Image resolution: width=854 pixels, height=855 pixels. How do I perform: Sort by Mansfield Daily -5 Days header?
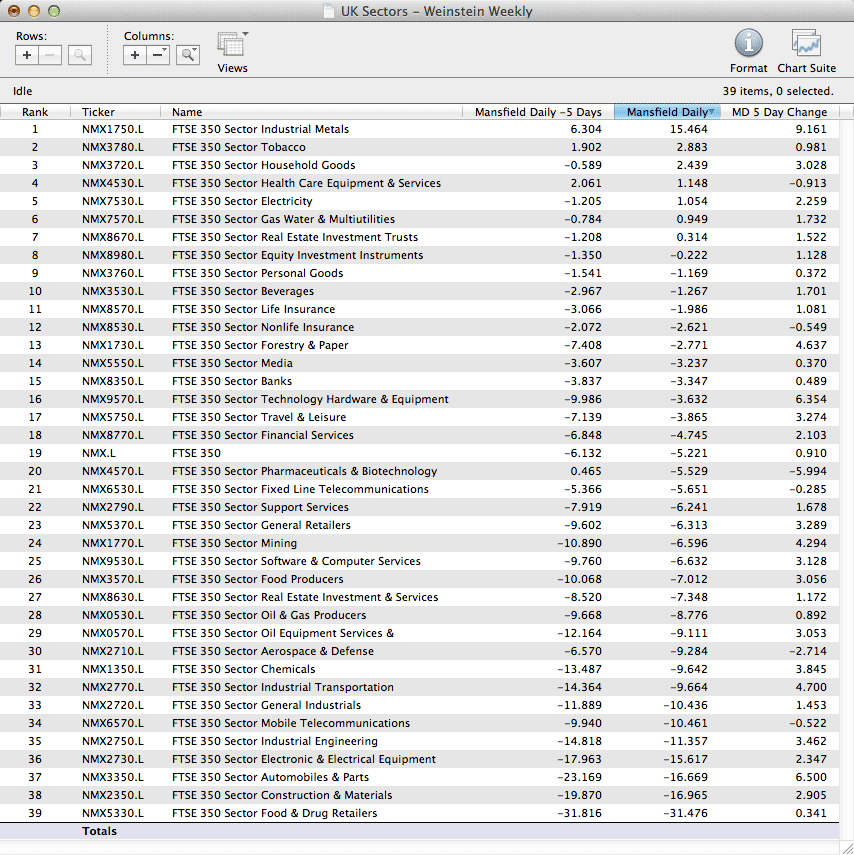click(538, 112)
